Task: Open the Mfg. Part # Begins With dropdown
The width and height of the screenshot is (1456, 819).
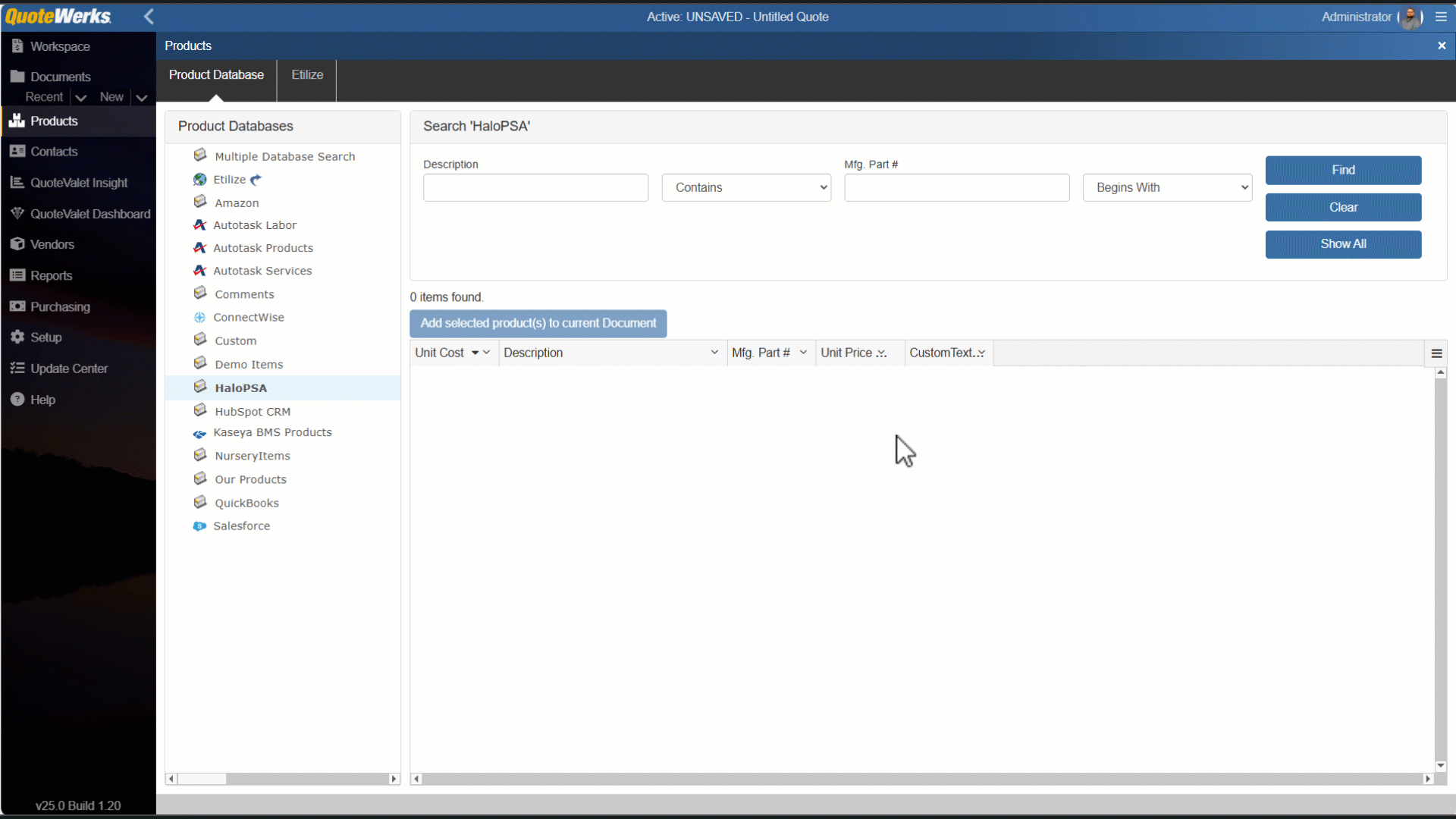Action: [x=1167, y=187]
